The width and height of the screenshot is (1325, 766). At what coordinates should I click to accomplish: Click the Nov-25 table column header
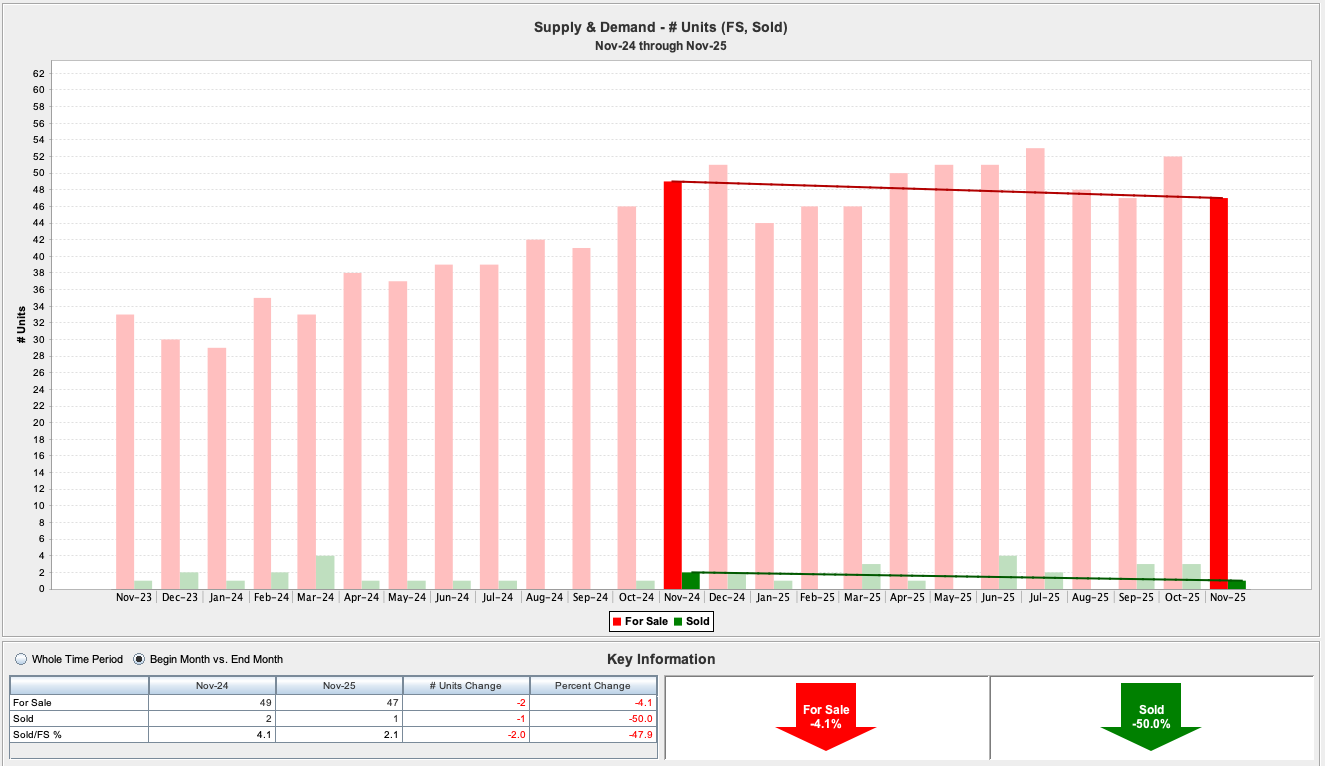(x=339, y=686)
